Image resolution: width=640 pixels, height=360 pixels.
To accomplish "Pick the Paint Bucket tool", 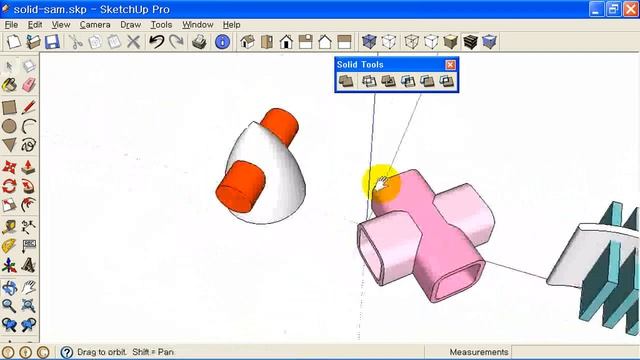I will click(9, 85).
